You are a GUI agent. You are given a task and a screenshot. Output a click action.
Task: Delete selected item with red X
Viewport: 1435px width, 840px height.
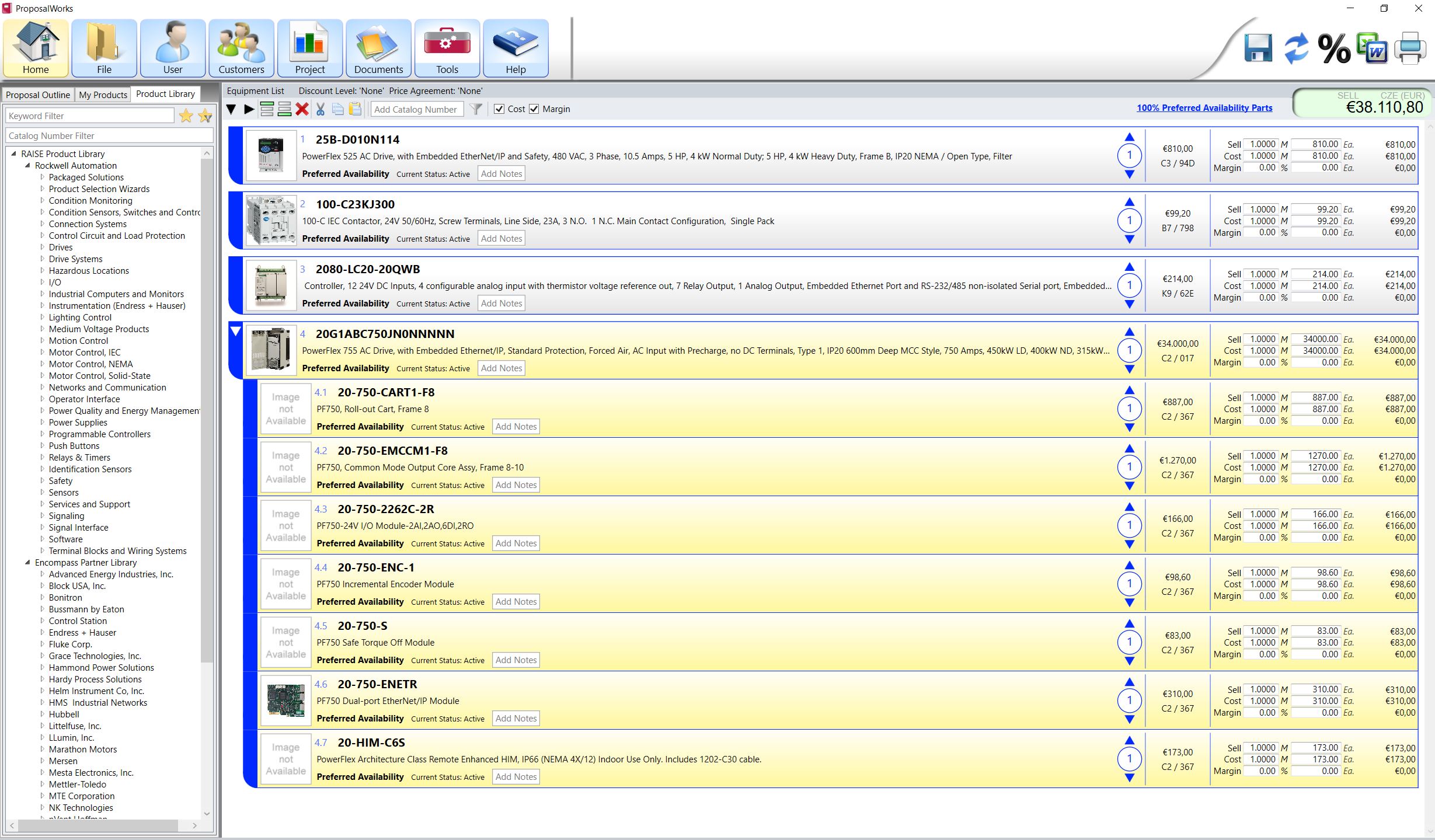click(x=302, y=109)
